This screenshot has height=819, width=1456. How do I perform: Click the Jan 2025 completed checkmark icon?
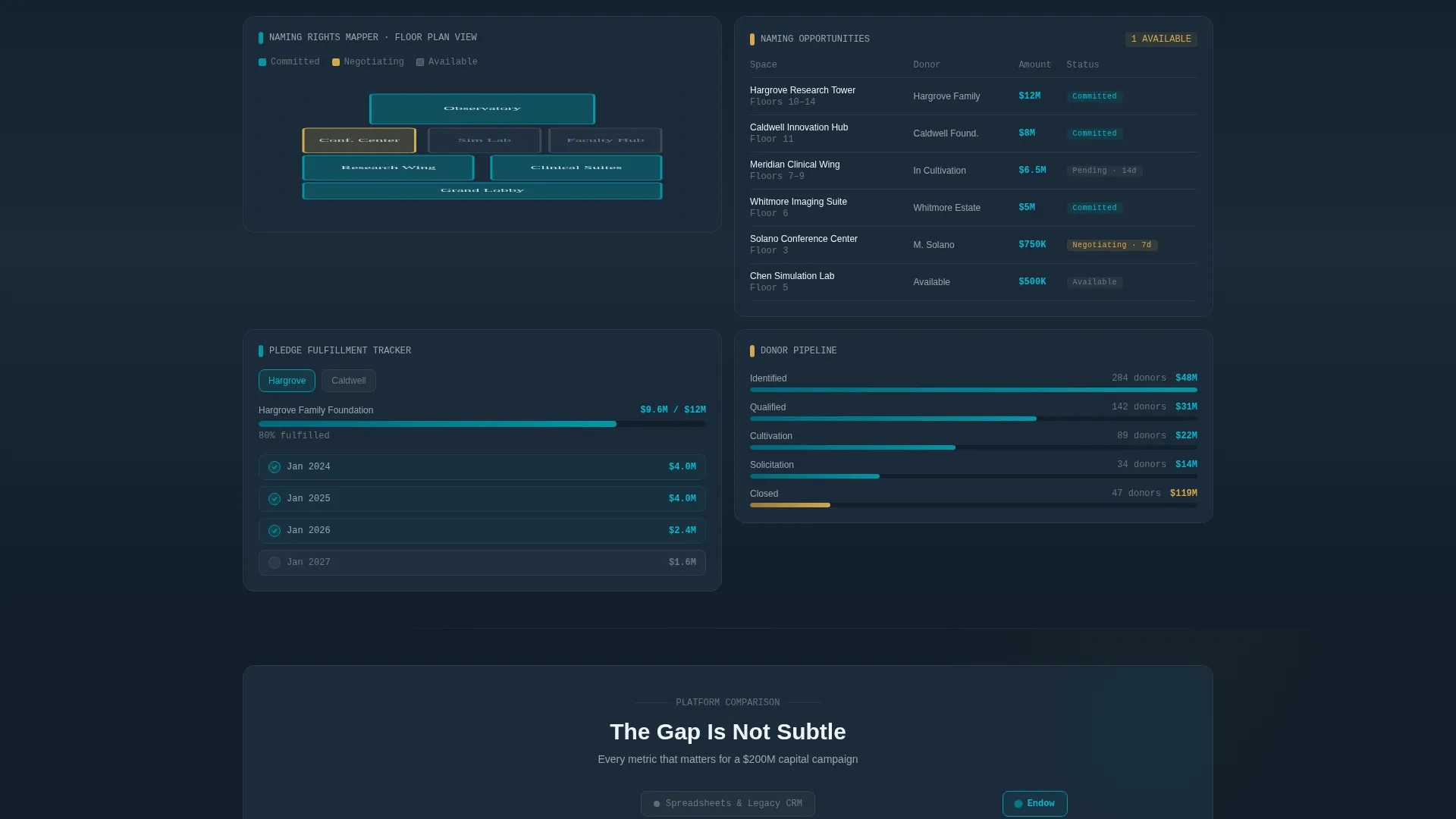click(x=275, y=499)
